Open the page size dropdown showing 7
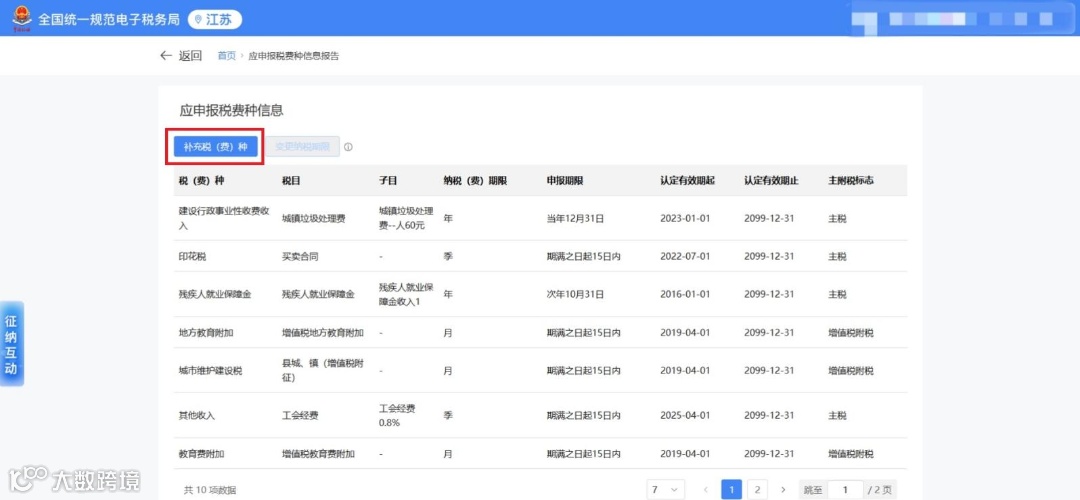Image resolution: width=1080 pixels, height=500 pixels. (x=665, y=490)
